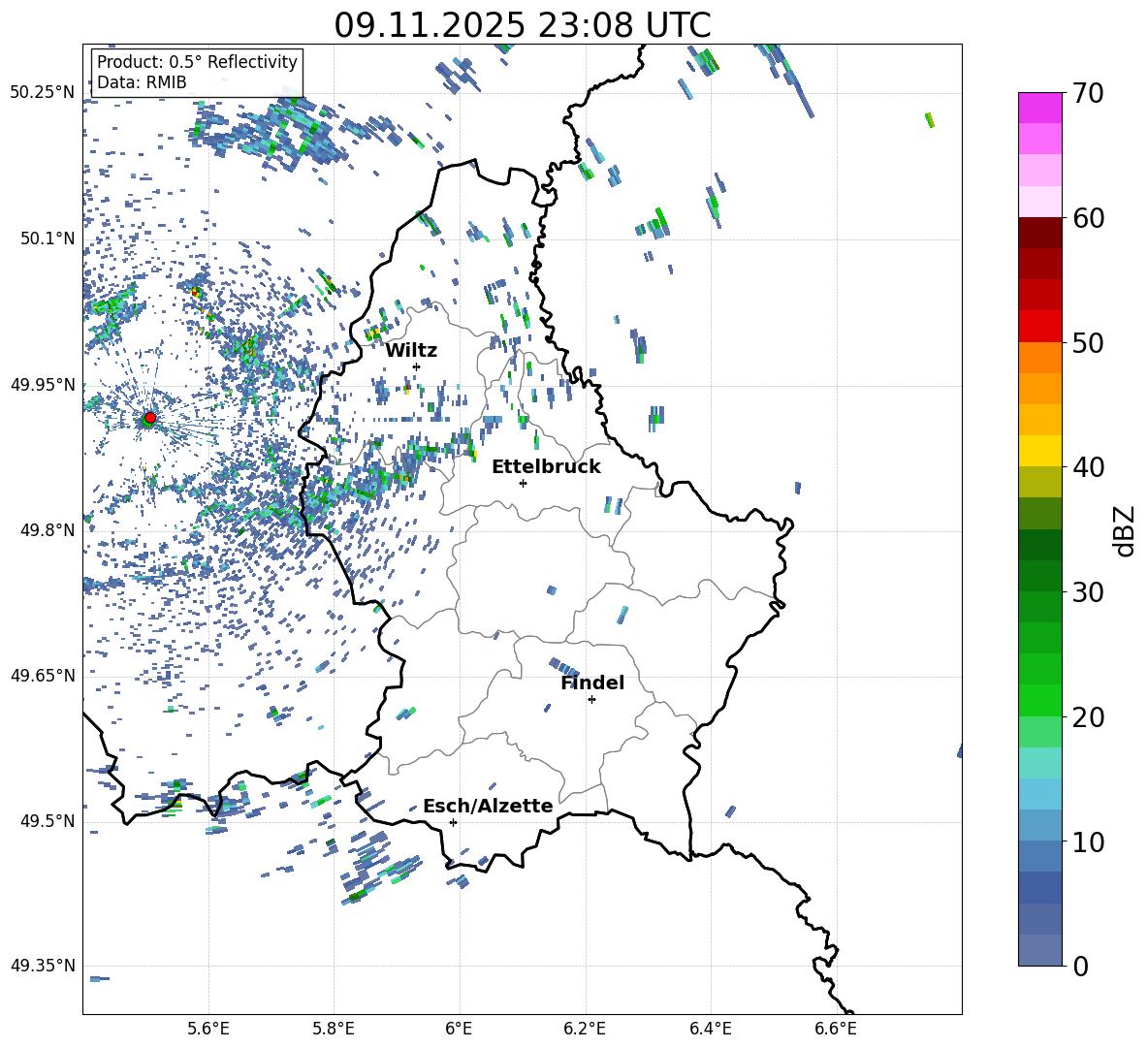
Task: Click the Product 0.5° Reflectivity legend line
Action: pos(197,62)
